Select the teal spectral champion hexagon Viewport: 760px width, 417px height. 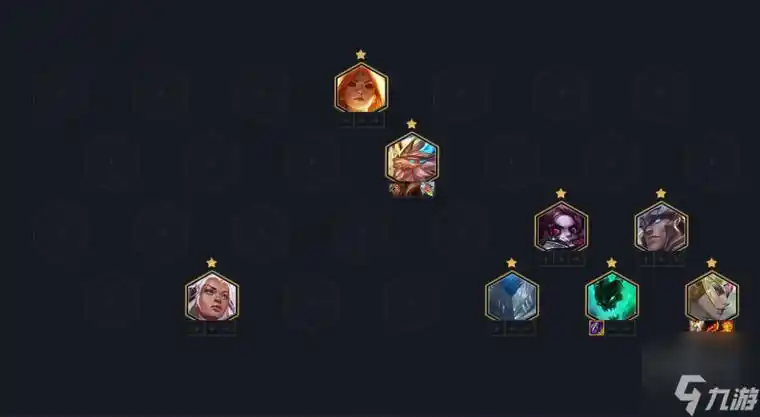coord(612,296)
